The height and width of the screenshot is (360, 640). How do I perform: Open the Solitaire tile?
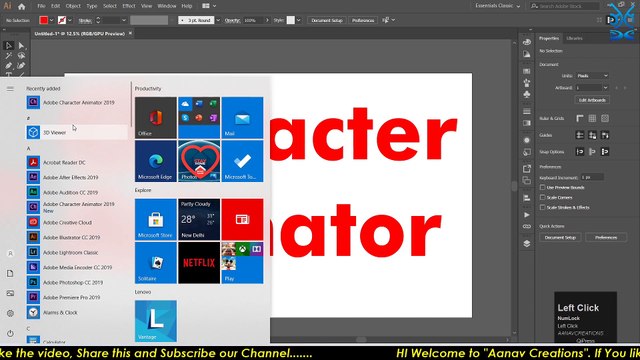pos(156,263)
